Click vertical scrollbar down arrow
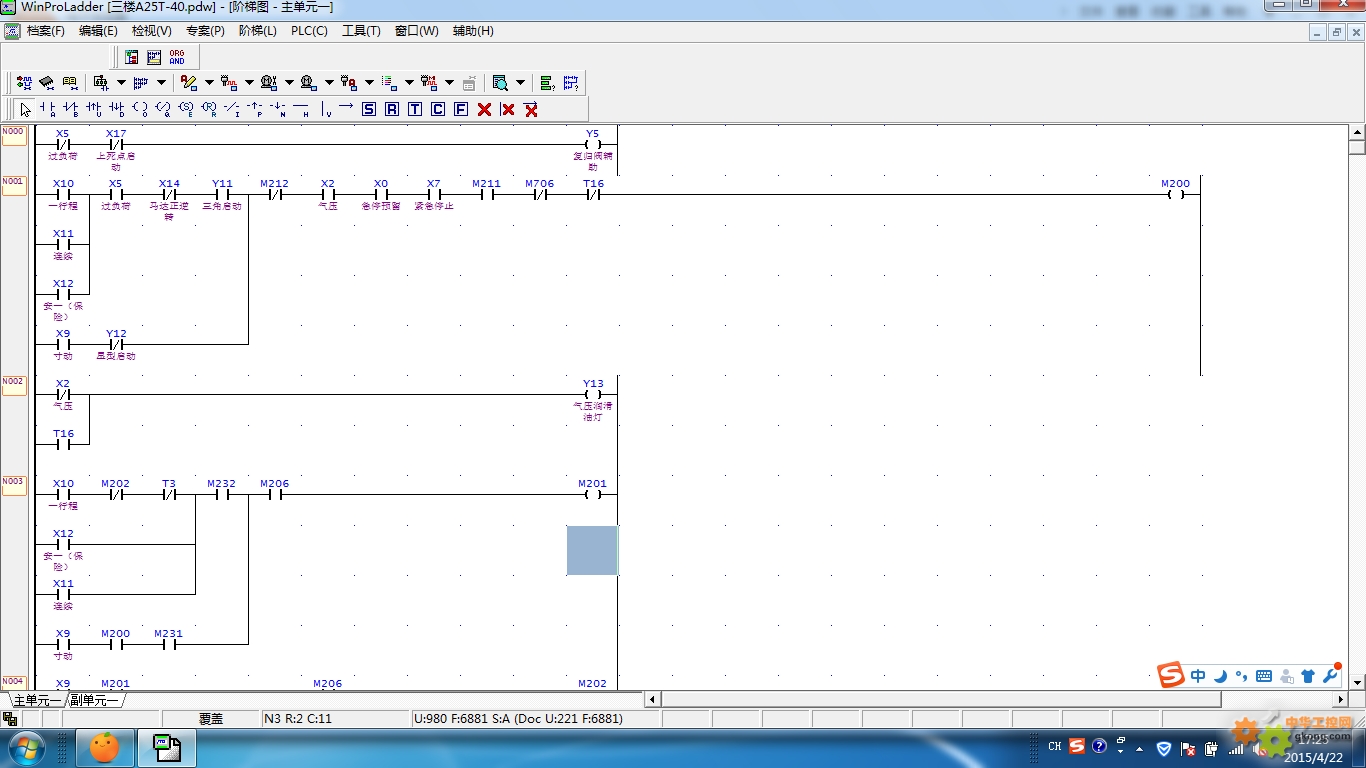The height and width of the screenshot is (768, 1366). [1357, 683]
